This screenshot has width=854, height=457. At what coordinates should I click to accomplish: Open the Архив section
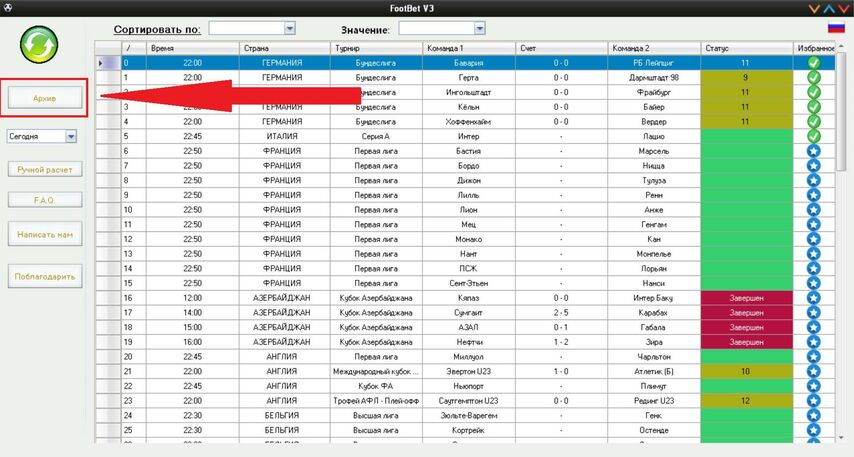coord(45,98)
